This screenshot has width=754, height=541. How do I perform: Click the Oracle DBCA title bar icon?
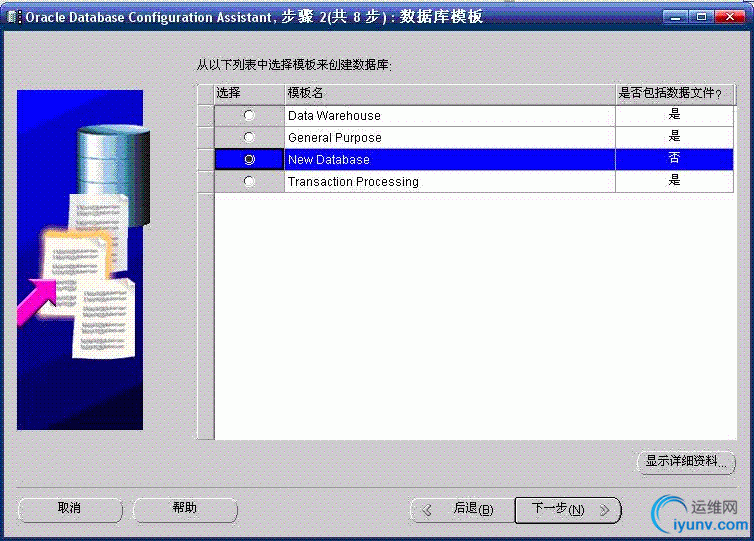click(x=14, y=17)
